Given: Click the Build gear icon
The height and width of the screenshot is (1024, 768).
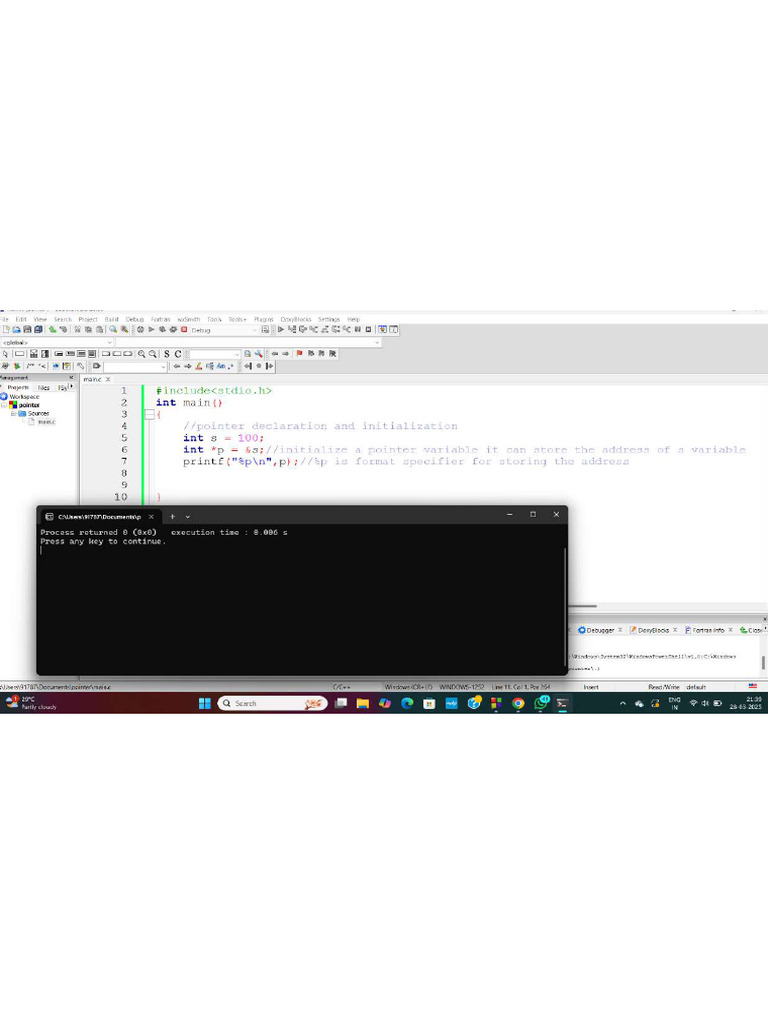Looking at the screenshot, I should pyautogui.click(x=140, y=329).
